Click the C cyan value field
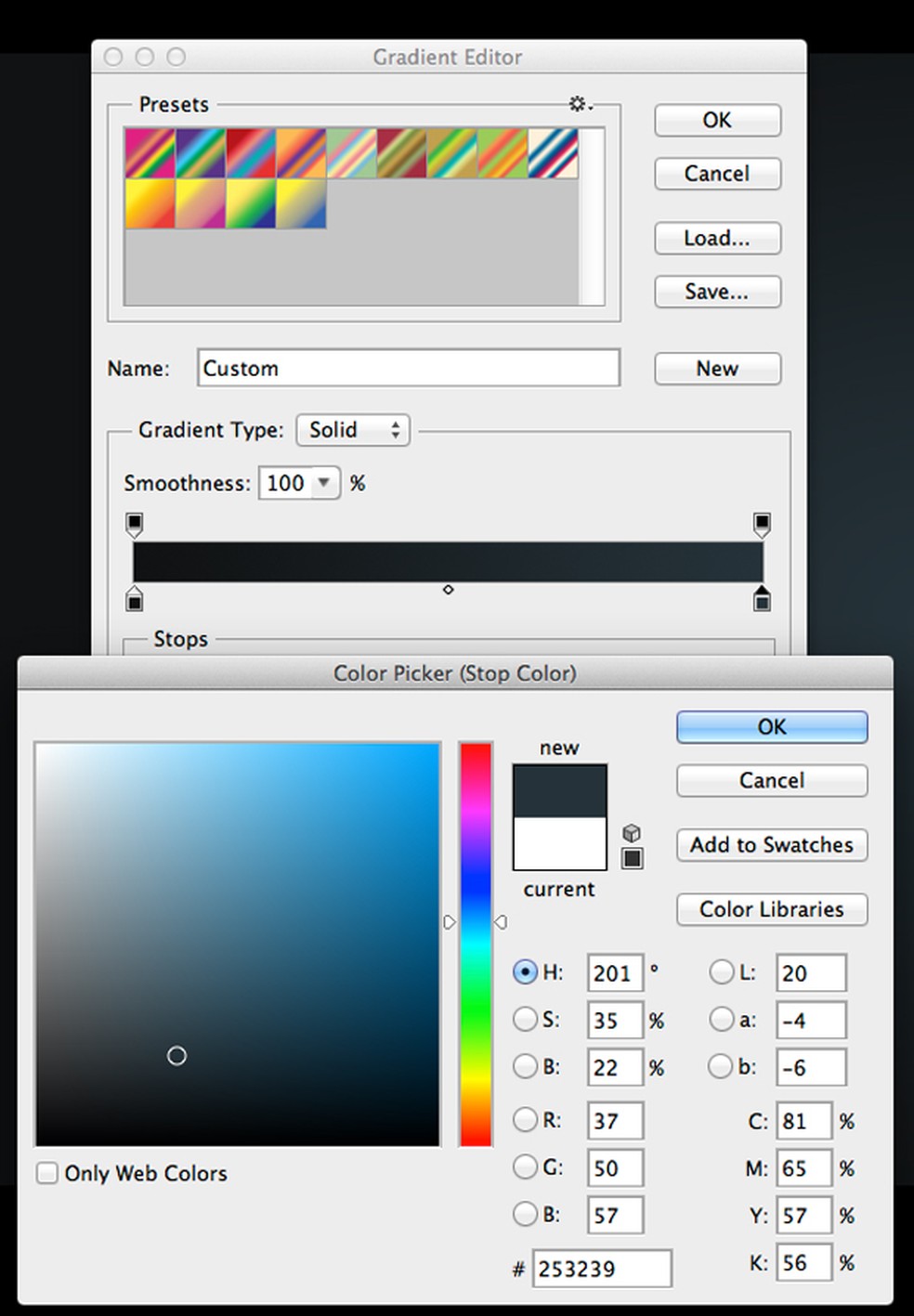914x1316 pixels. [803, 1121]
